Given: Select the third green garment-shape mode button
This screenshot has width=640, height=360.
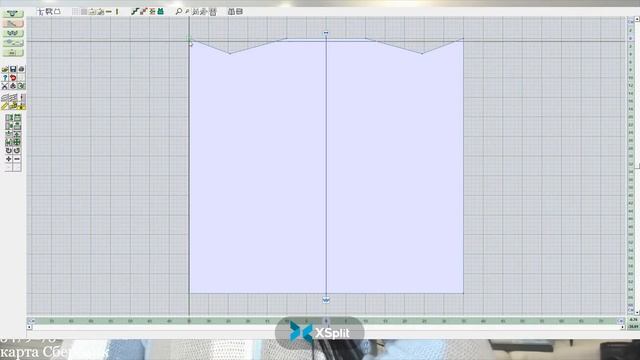Looking at the screenshot, I should 13,33.
